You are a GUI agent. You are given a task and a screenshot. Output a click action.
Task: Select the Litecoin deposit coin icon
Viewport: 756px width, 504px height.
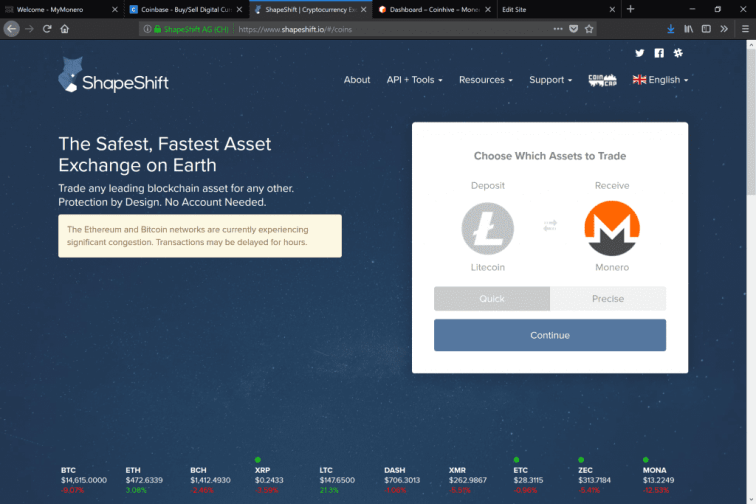coord(487,229)
